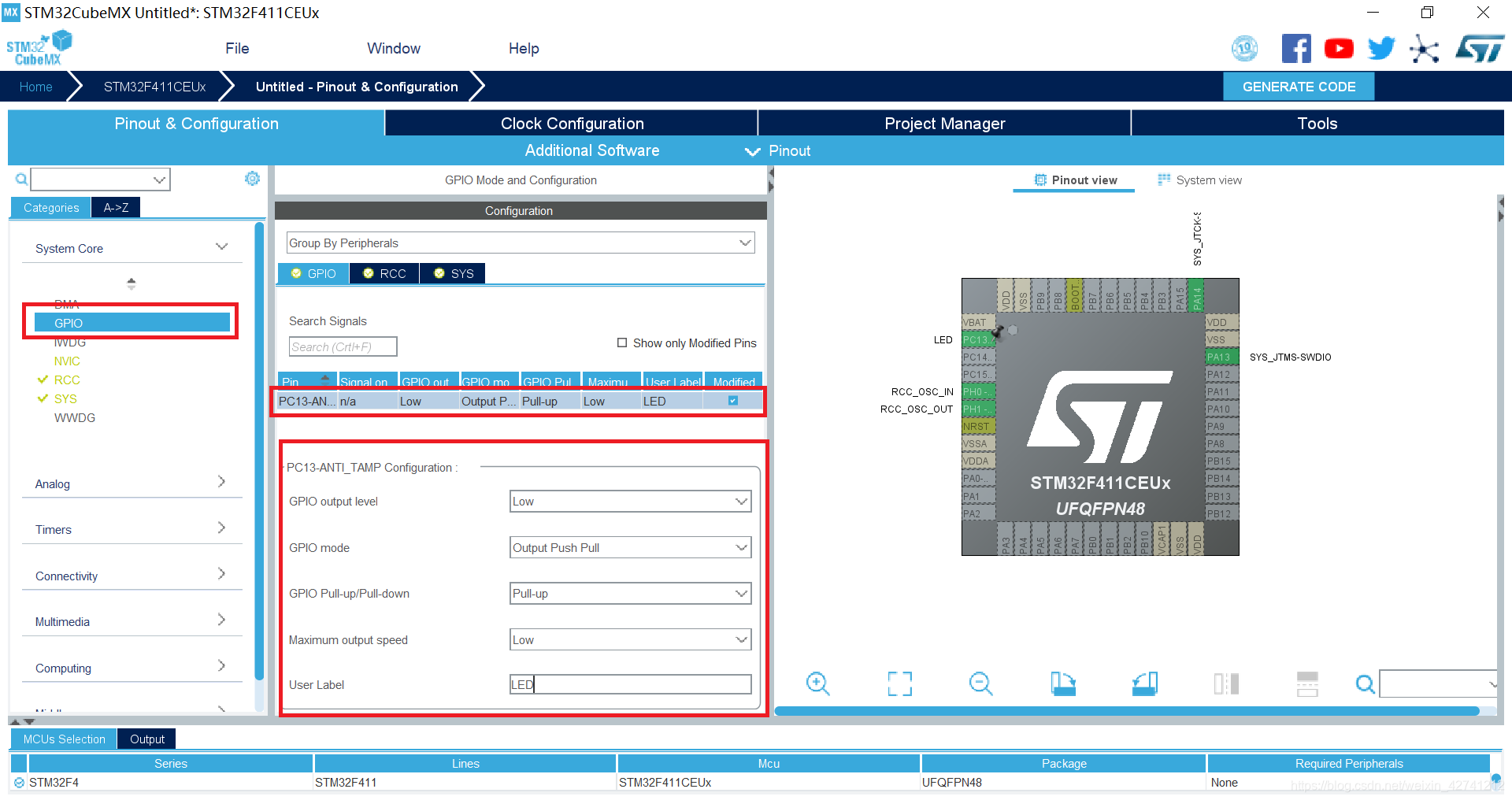Toggle the Modified checkbox for PC13 row
Screen dimensions: 1512x800
pyautogui.click(x=733, y=401)
